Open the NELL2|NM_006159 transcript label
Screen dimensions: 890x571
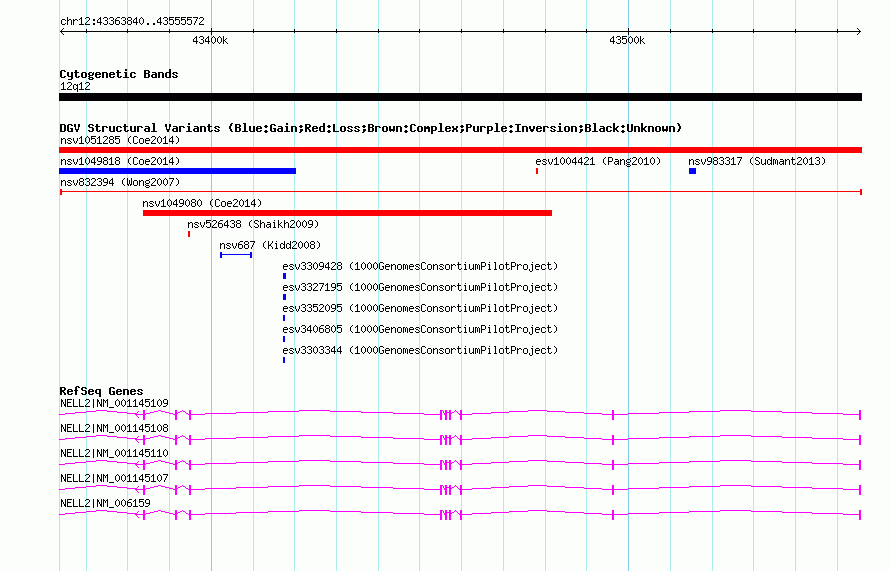pos(105,503)
